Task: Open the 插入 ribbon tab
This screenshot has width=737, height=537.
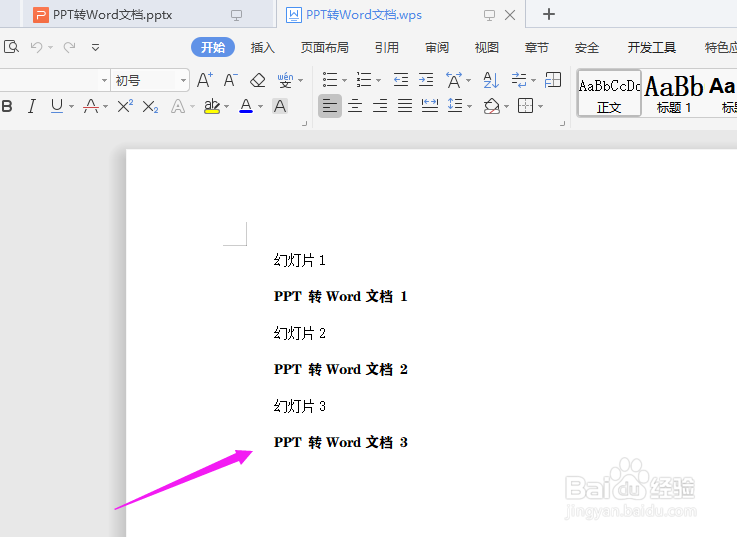Action: tap(263, 47)
